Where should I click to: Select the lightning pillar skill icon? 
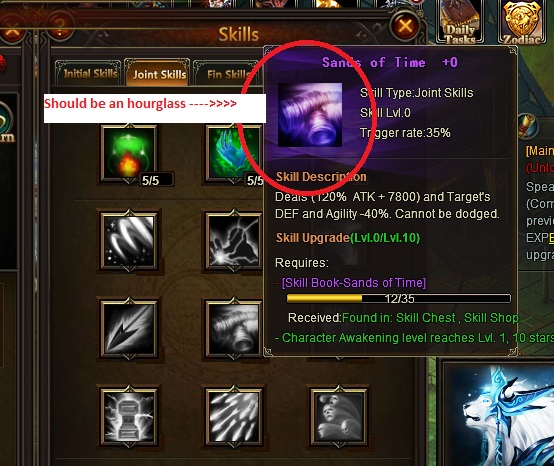[x=129, y=416]
